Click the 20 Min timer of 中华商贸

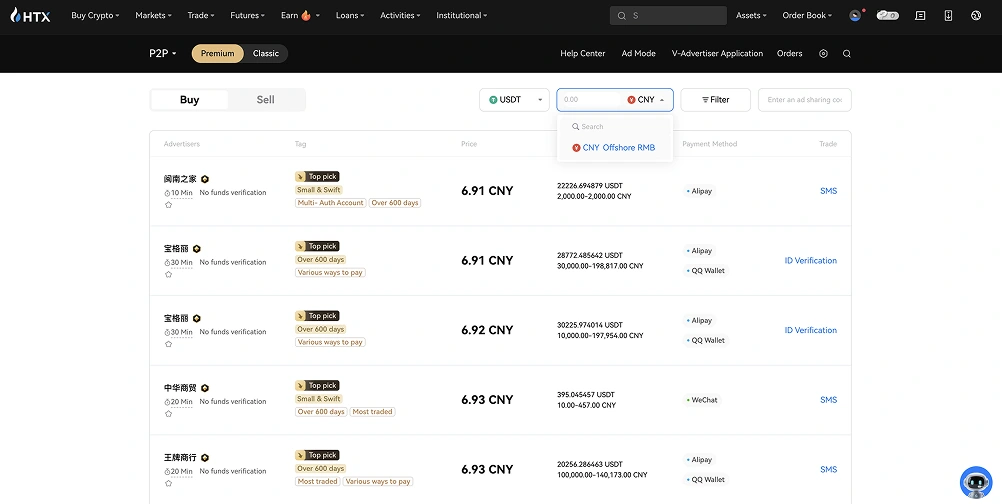pos(178,402)
